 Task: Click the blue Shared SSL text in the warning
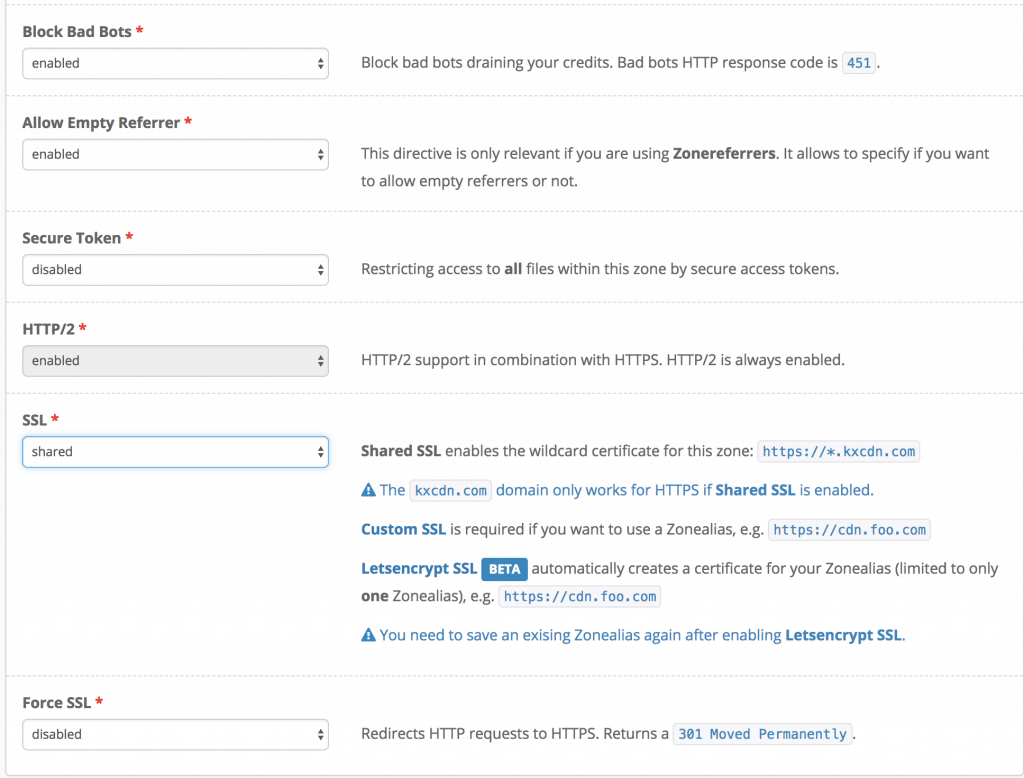tap(755, 490)
